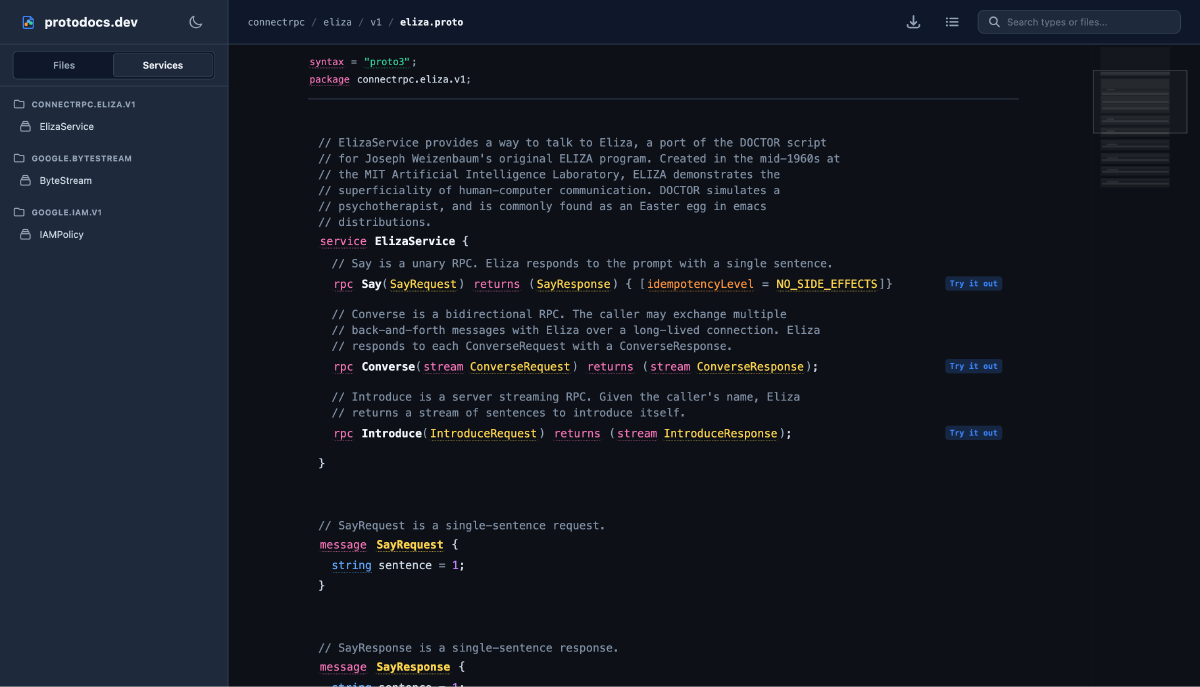Go to connectrpc in the breadcrumb

tap(276, 22)
